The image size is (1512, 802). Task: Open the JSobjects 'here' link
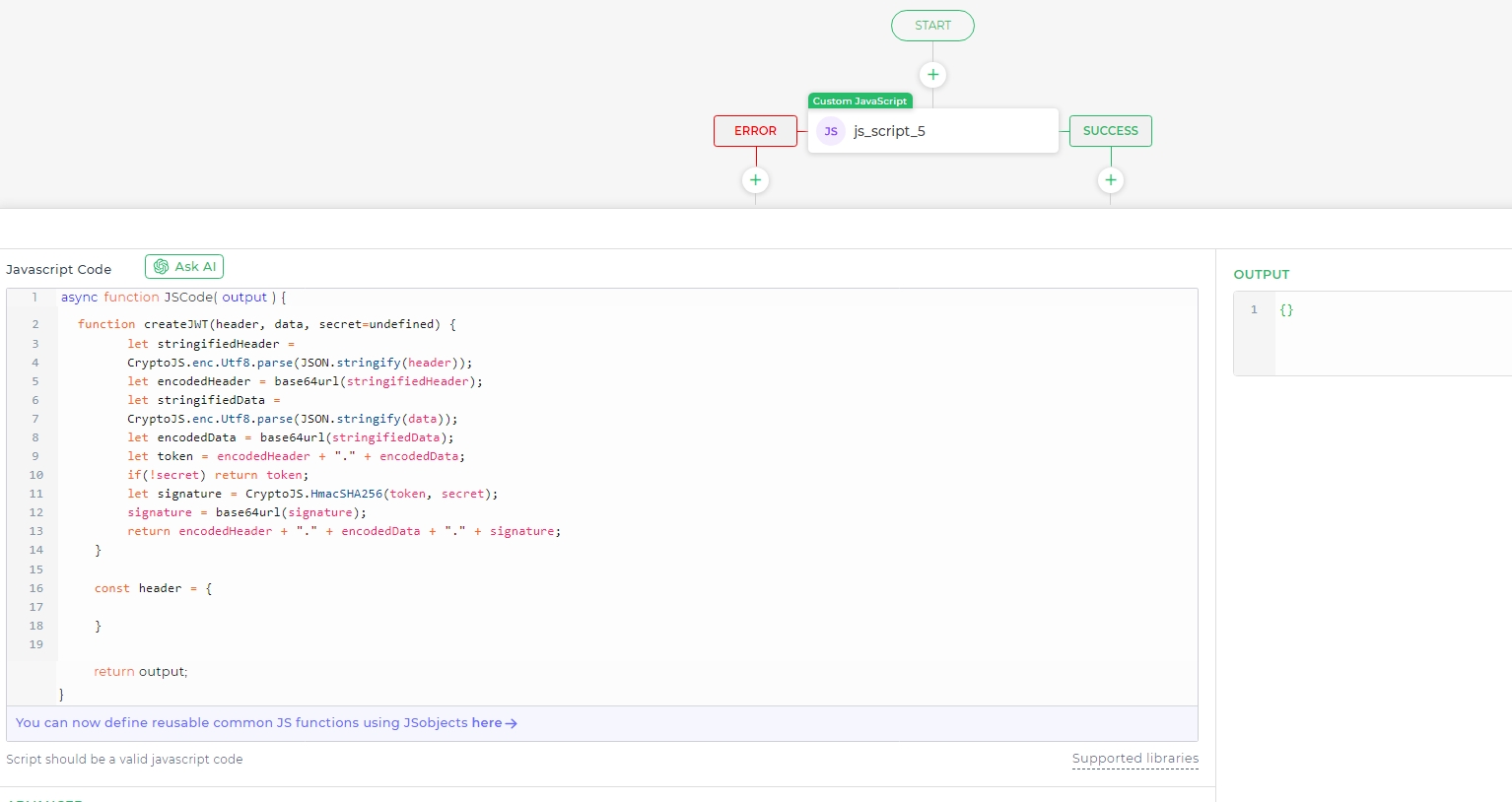494,723
